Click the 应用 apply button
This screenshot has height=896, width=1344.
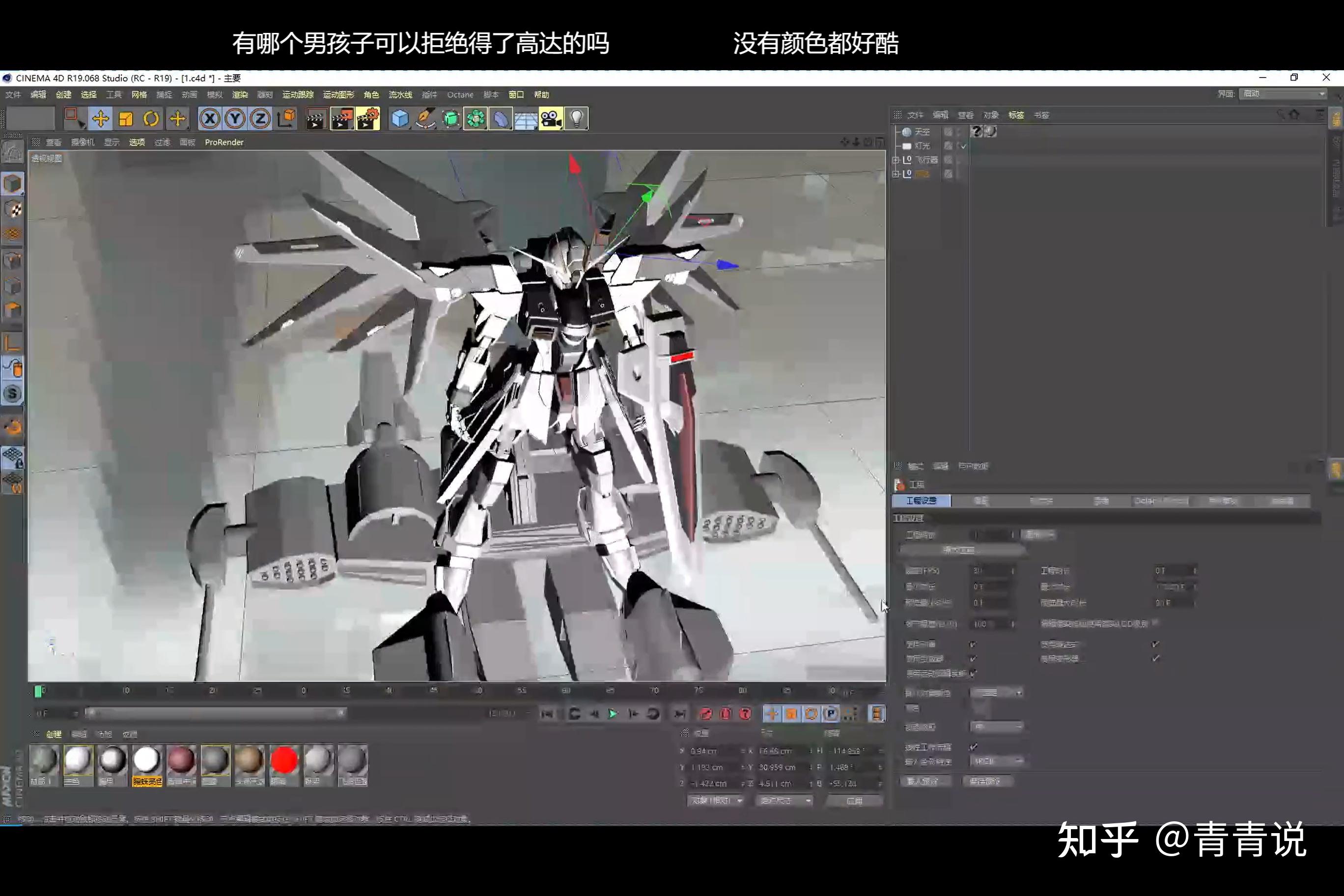(x=854, y=801)
